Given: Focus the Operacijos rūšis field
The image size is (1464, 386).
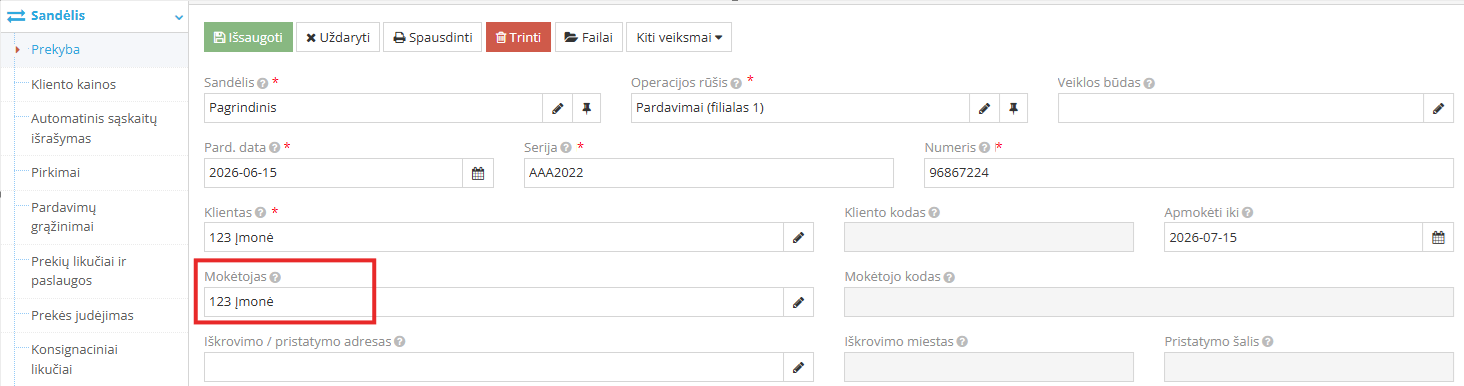Looking at the screenshot, I should pyautogui.click(x=800, y=108).
